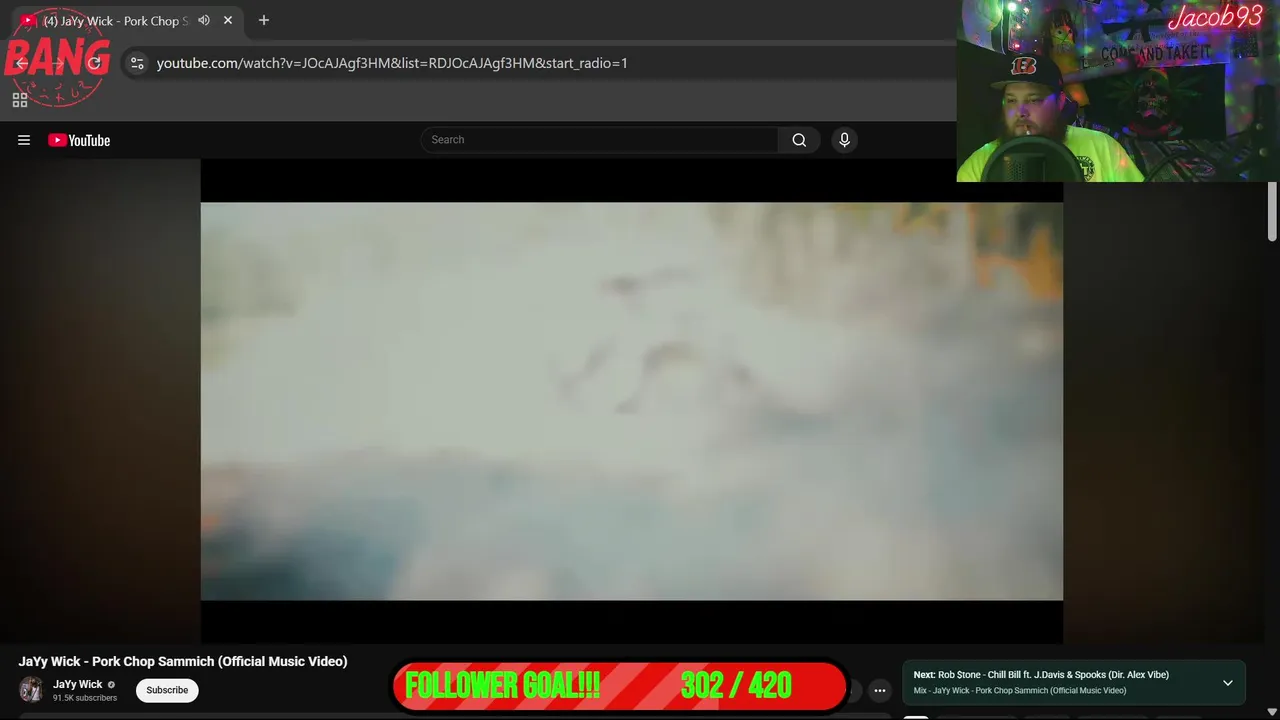Start voice search with microphone icon
The image size is (1280, 720).
click(x=844, y=140)
